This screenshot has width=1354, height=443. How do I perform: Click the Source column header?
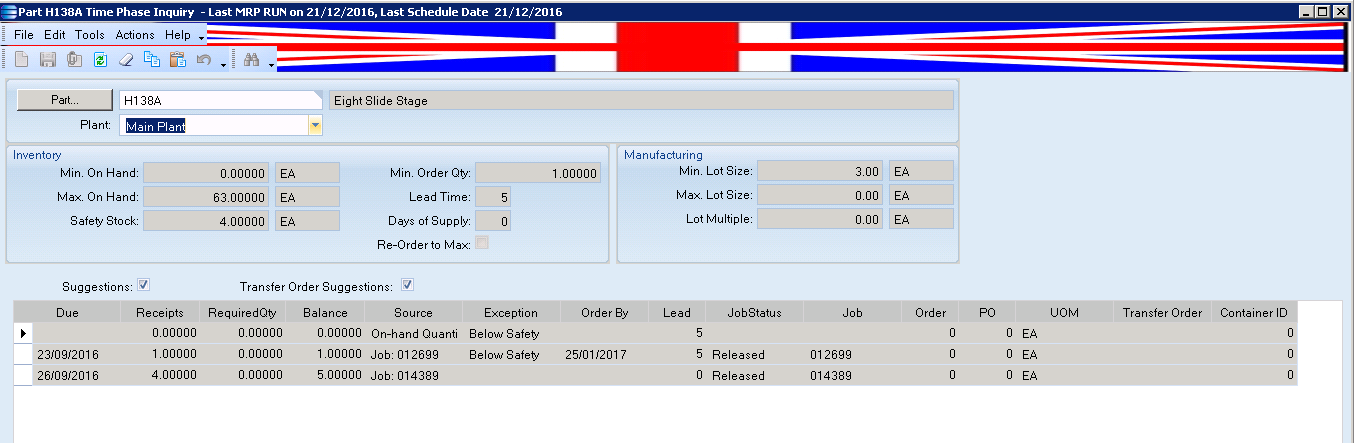coord(413,312)
